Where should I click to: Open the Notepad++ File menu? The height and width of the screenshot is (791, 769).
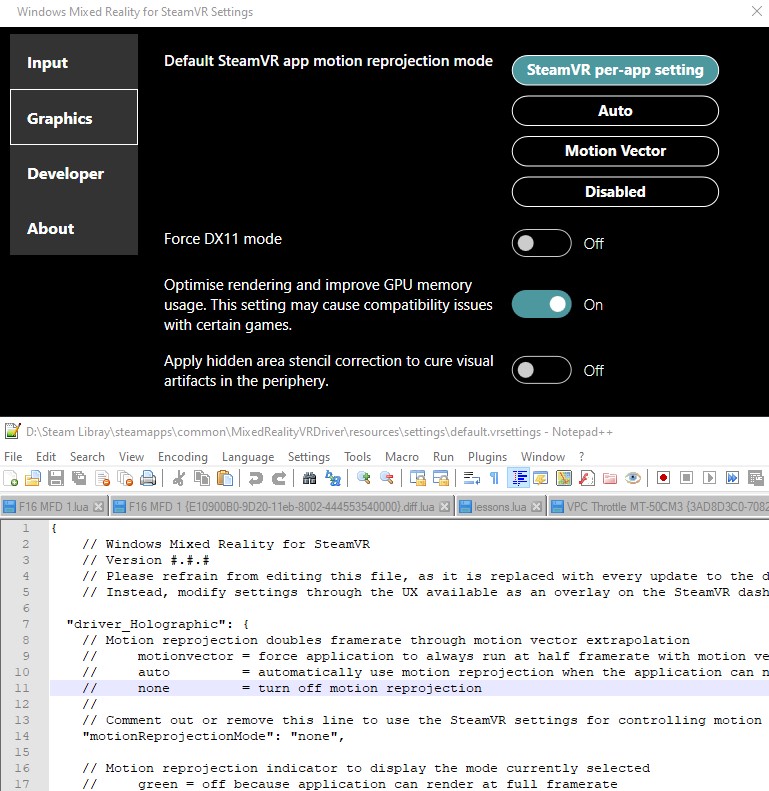coord(13,457)
